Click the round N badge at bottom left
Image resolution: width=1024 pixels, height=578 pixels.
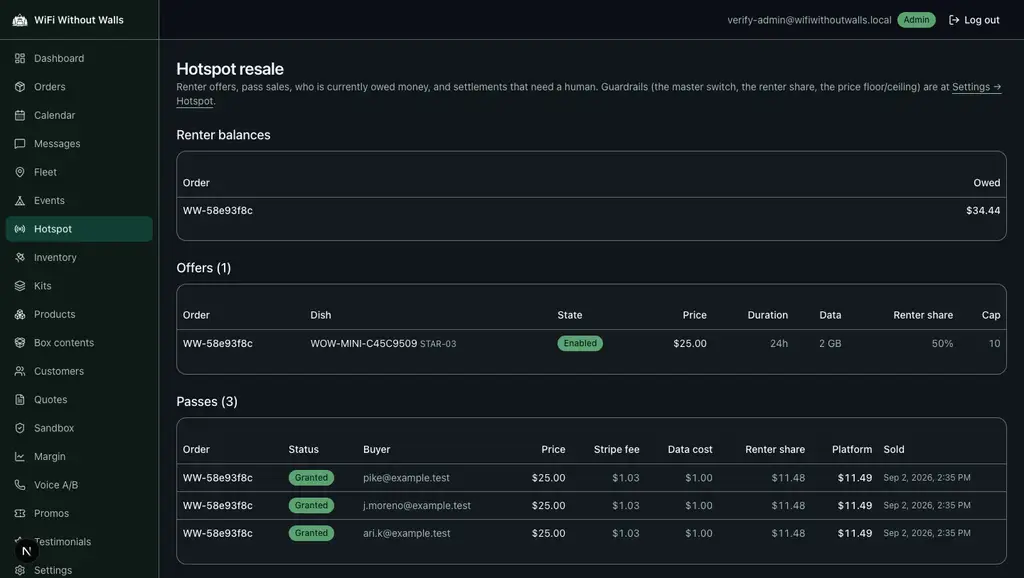26,551
